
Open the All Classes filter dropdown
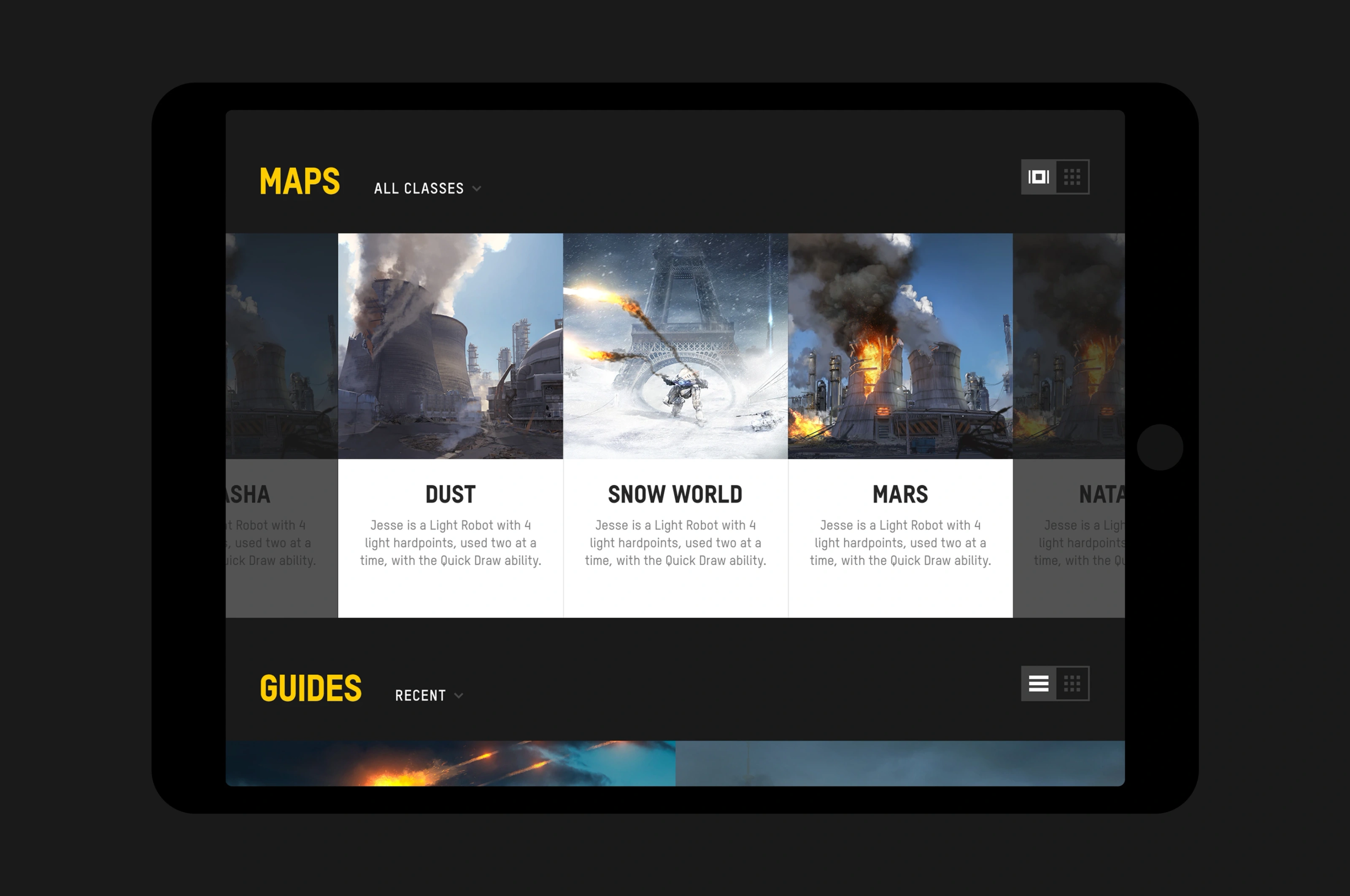click(x=427, y=188)
